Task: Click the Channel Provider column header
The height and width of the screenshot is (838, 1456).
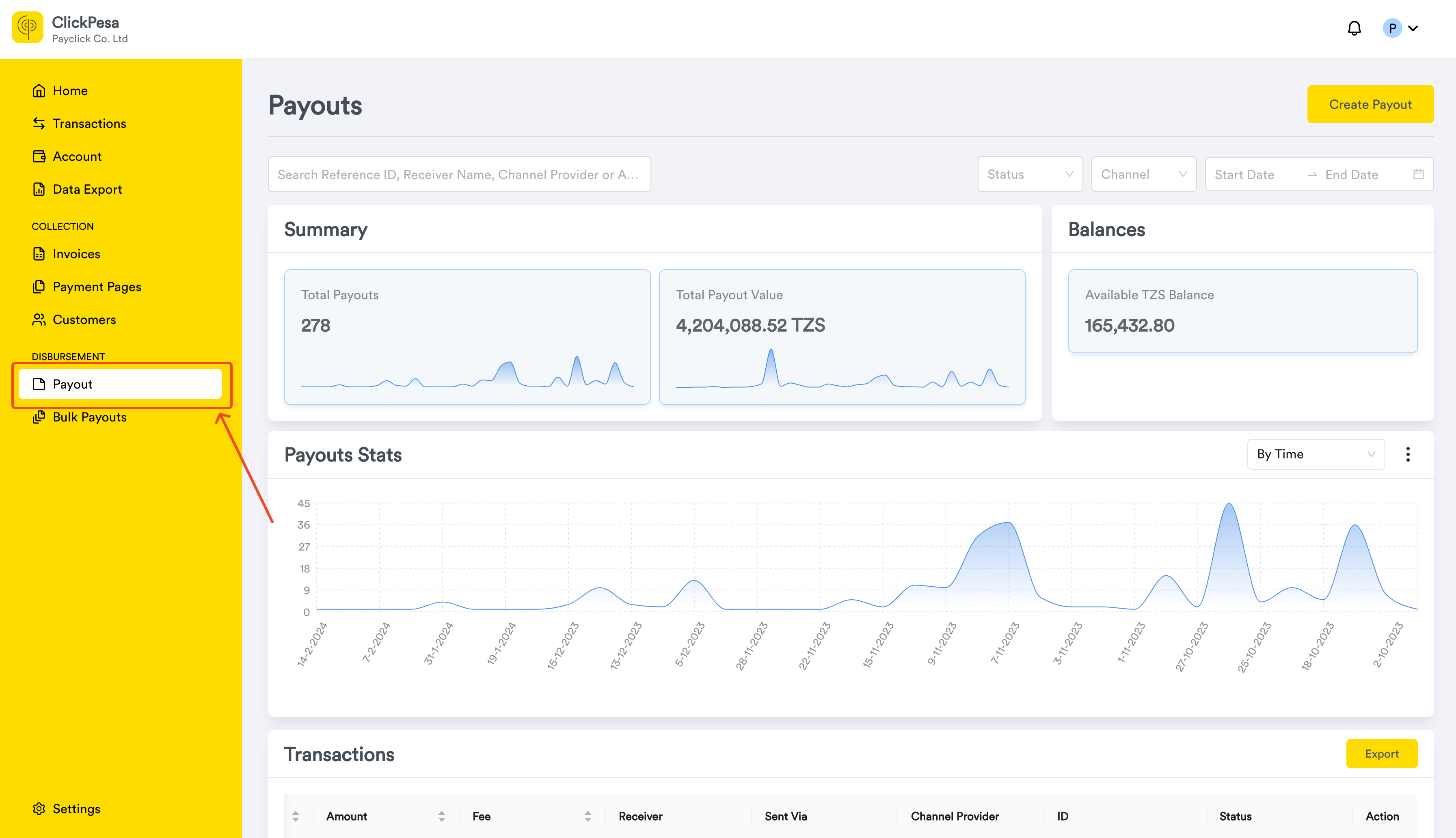Action: [955, 816]
